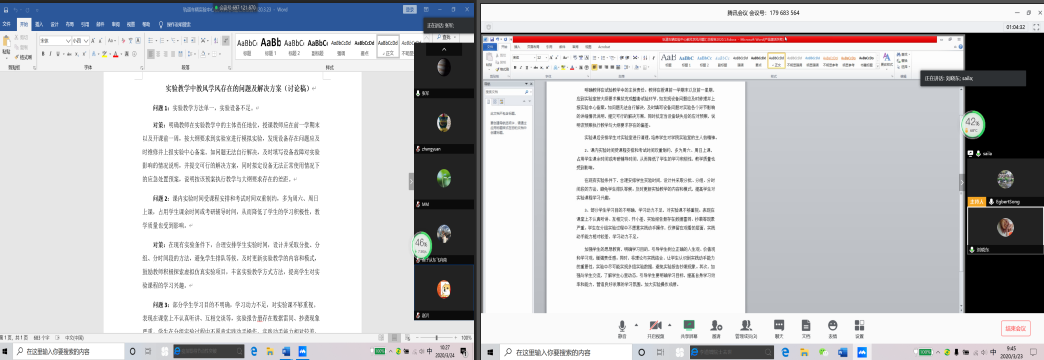The height and width of the screenshot is (360, 1044).
Task: Mute microphone in Tencent Meeting toolbar
Action: 622,328
